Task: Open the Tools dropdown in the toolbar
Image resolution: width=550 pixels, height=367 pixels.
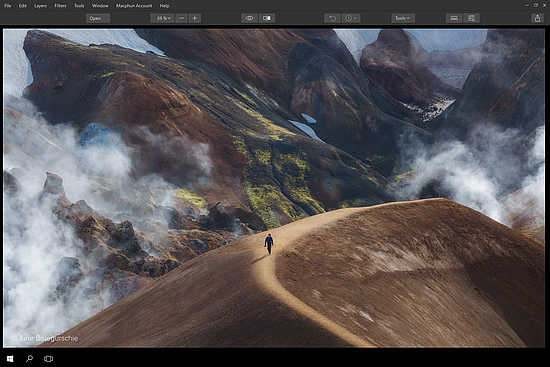Action: click(x=403, y=18)
